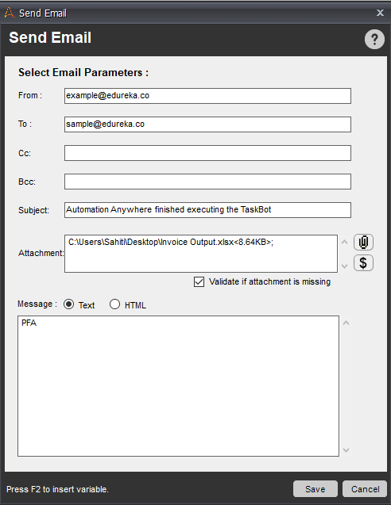Viewport: 391px width, 505px height.
Task: Click the Automation Anywhere logo in title bar
Action: (x=9, y=13)
